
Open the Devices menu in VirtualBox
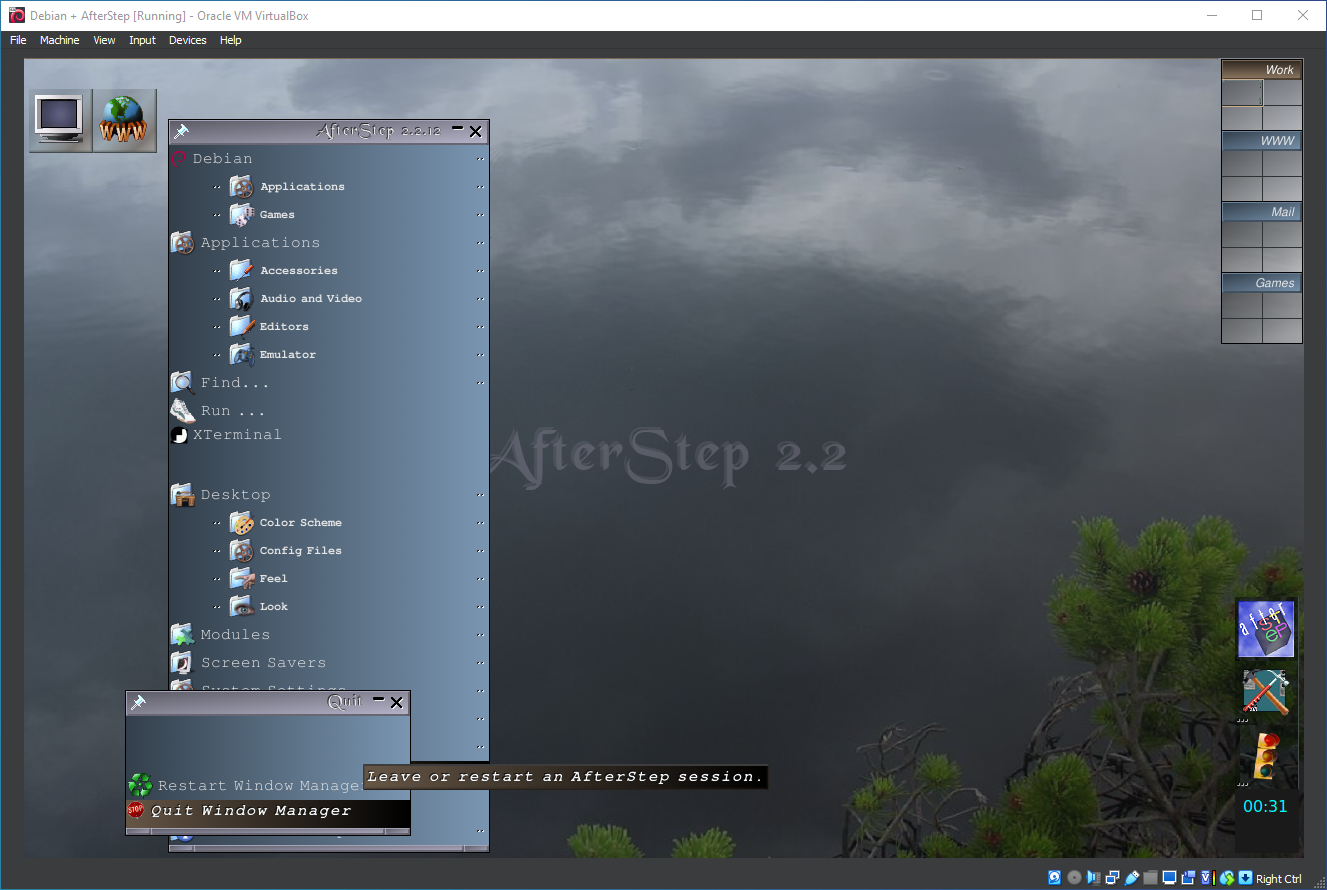point(187,40)
